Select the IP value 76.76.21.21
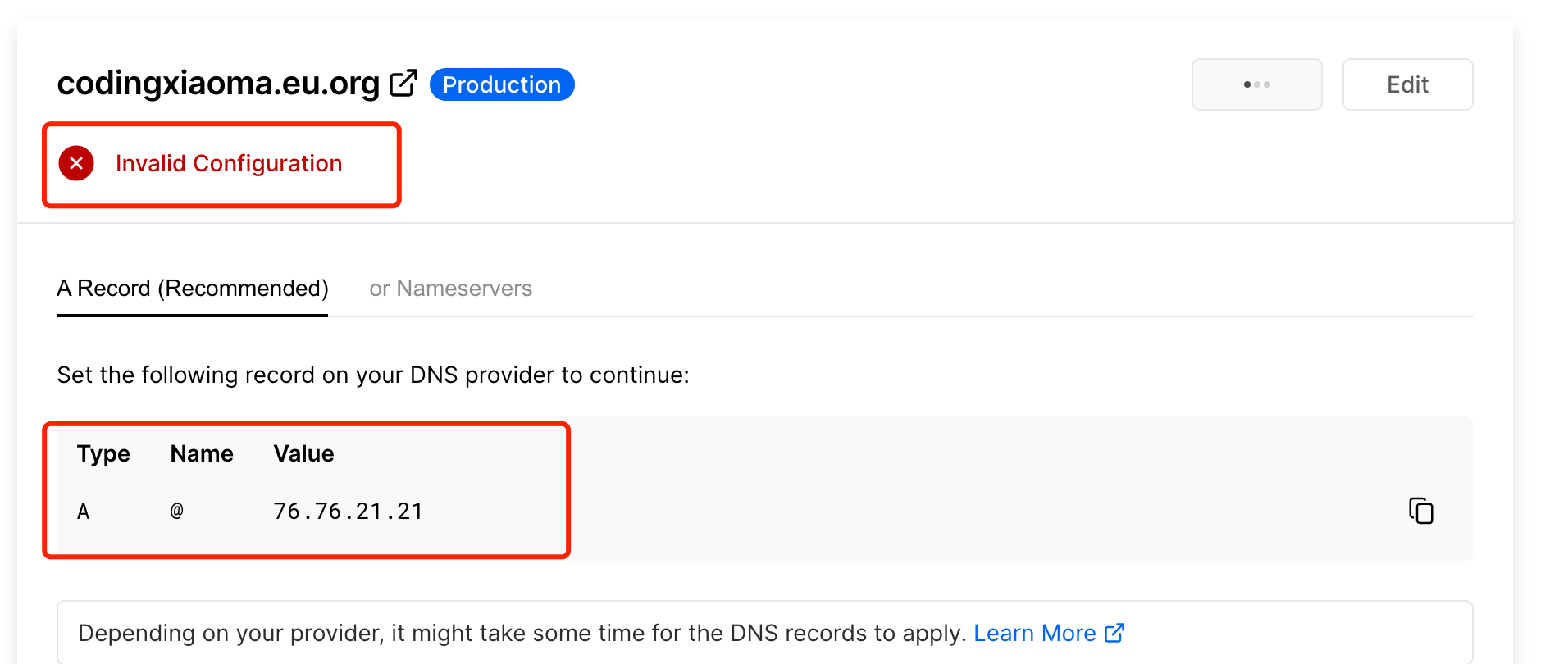This screenshot has height=664, width=1568. (x=348, y=512)
